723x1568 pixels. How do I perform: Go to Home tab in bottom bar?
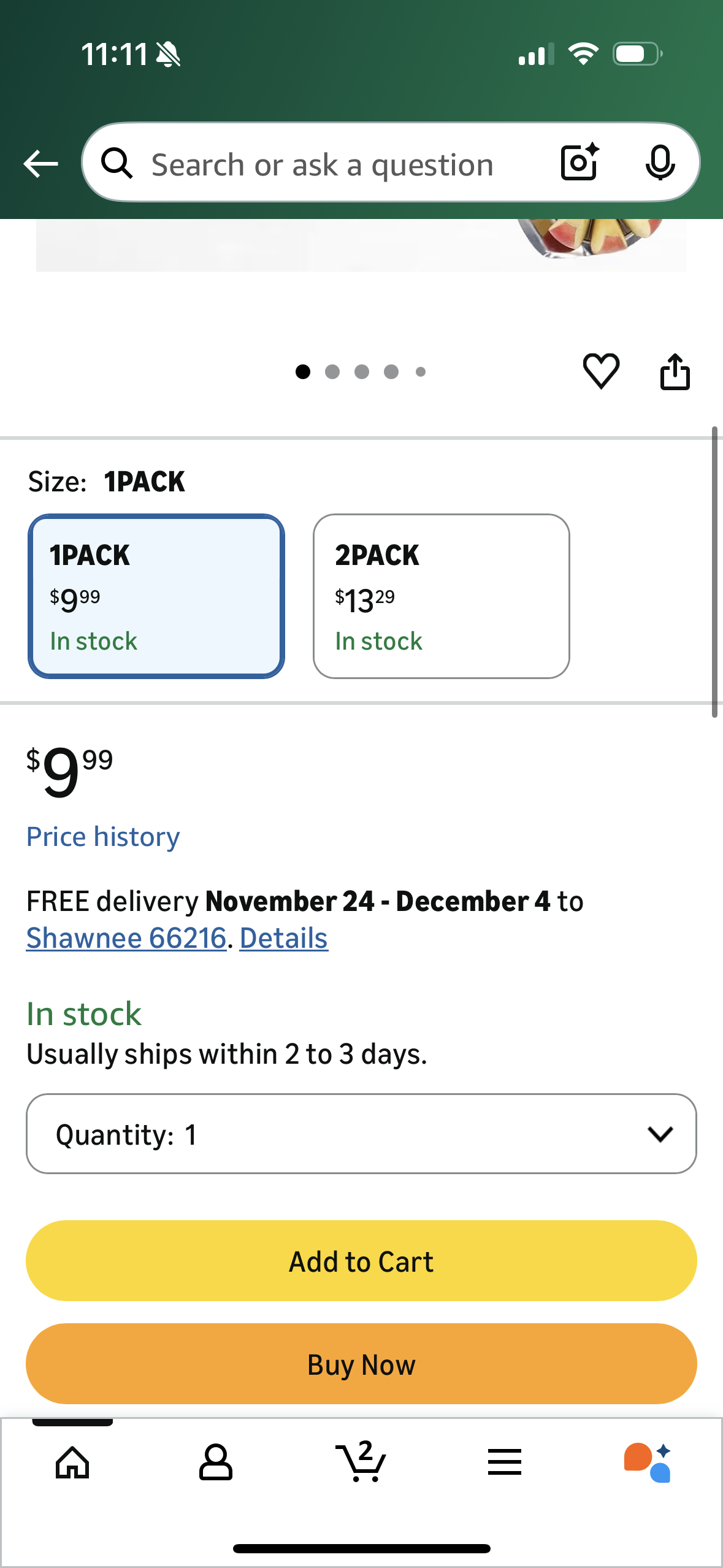[72, 1462]
